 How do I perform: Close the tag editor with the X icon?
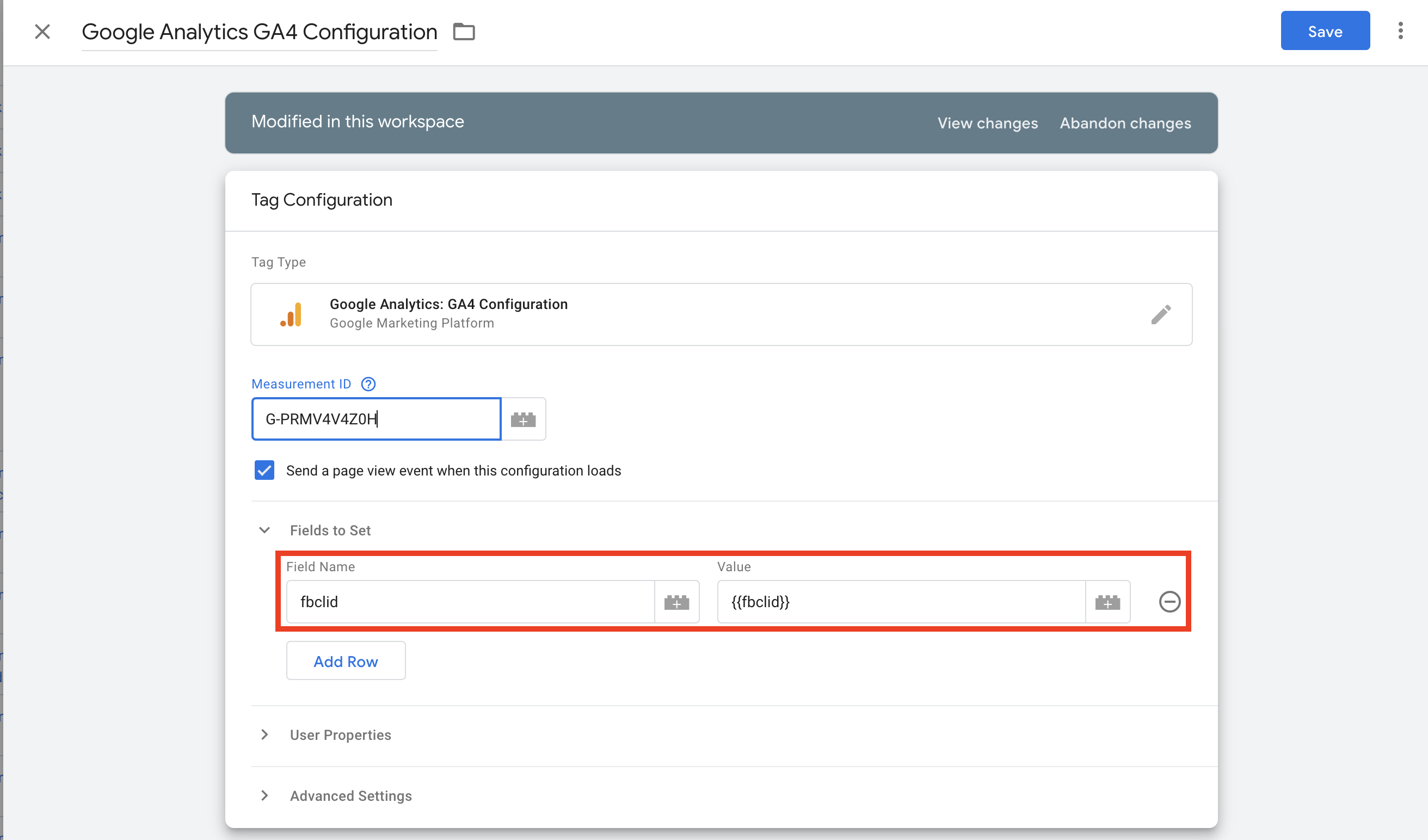(42, 32)
